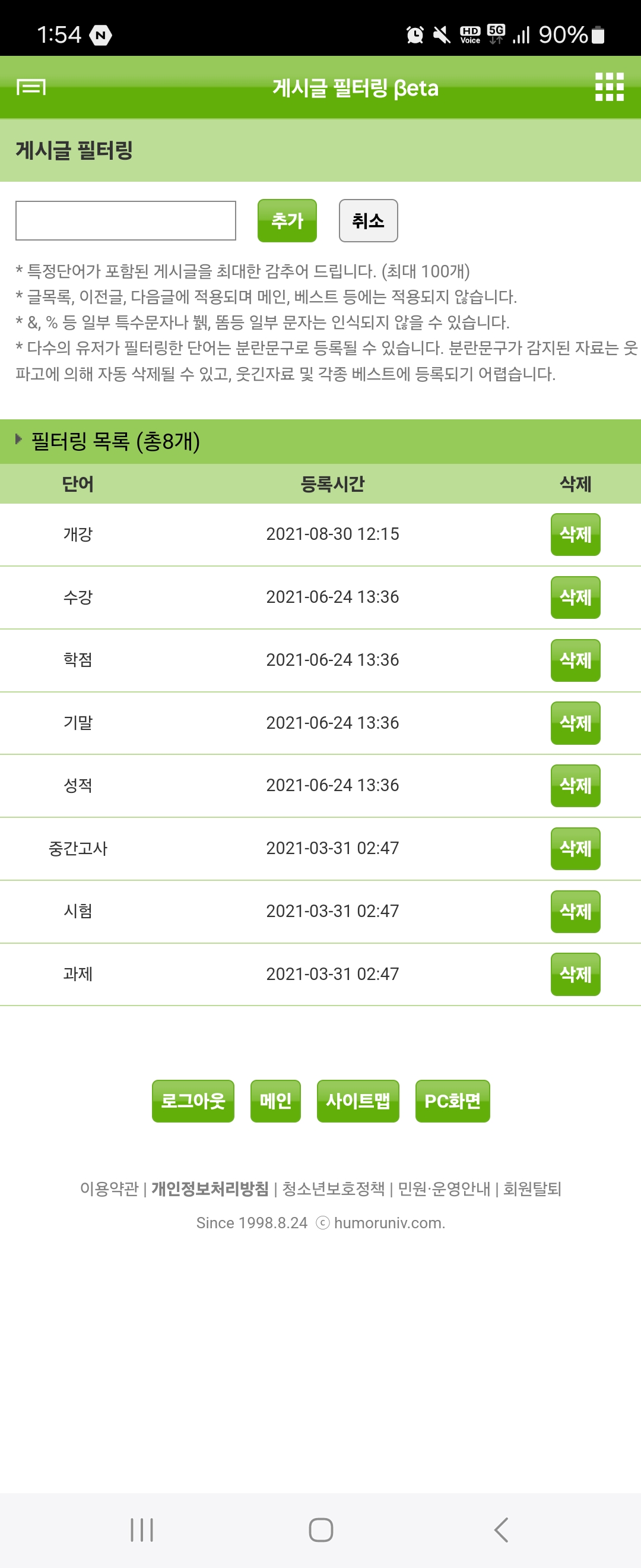This screenshot has height=1568, width=641.
Task: Switch to PC화면 view
Action: (x=452, y=1101)
